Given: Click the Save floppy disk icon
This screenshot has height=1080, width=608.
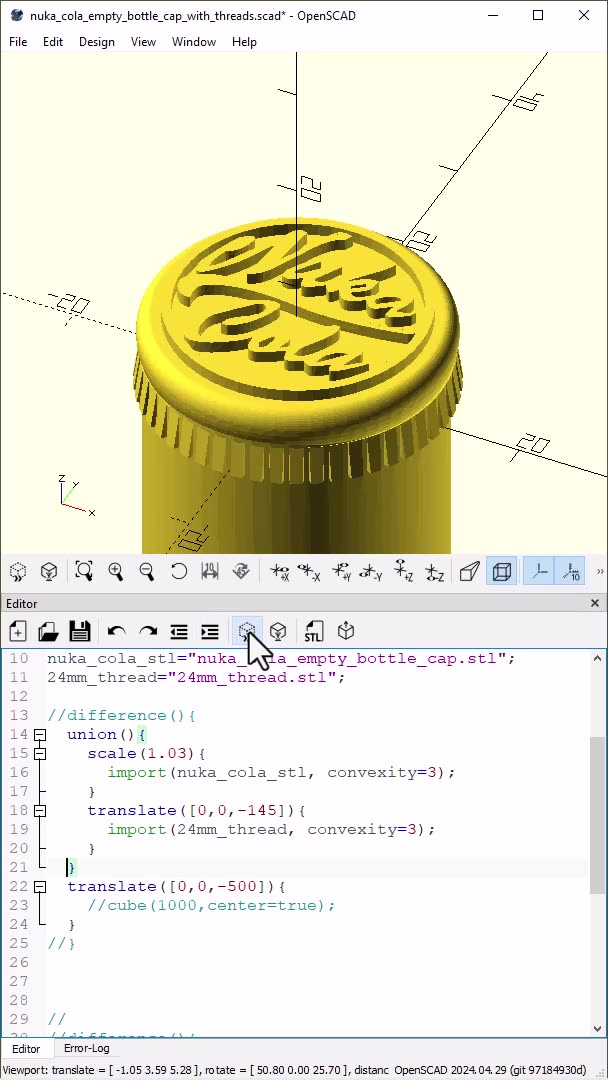Looking at the screenshot, I should point(80,631).
